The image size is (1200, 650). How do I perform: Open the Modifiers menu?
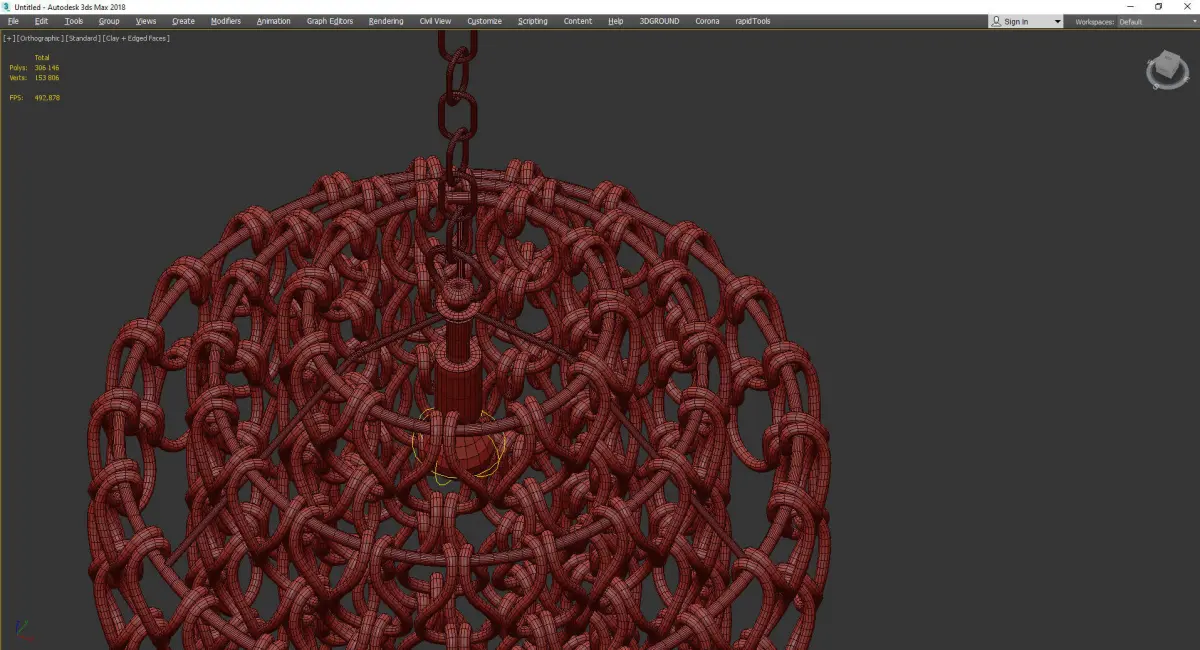(226, 21)
